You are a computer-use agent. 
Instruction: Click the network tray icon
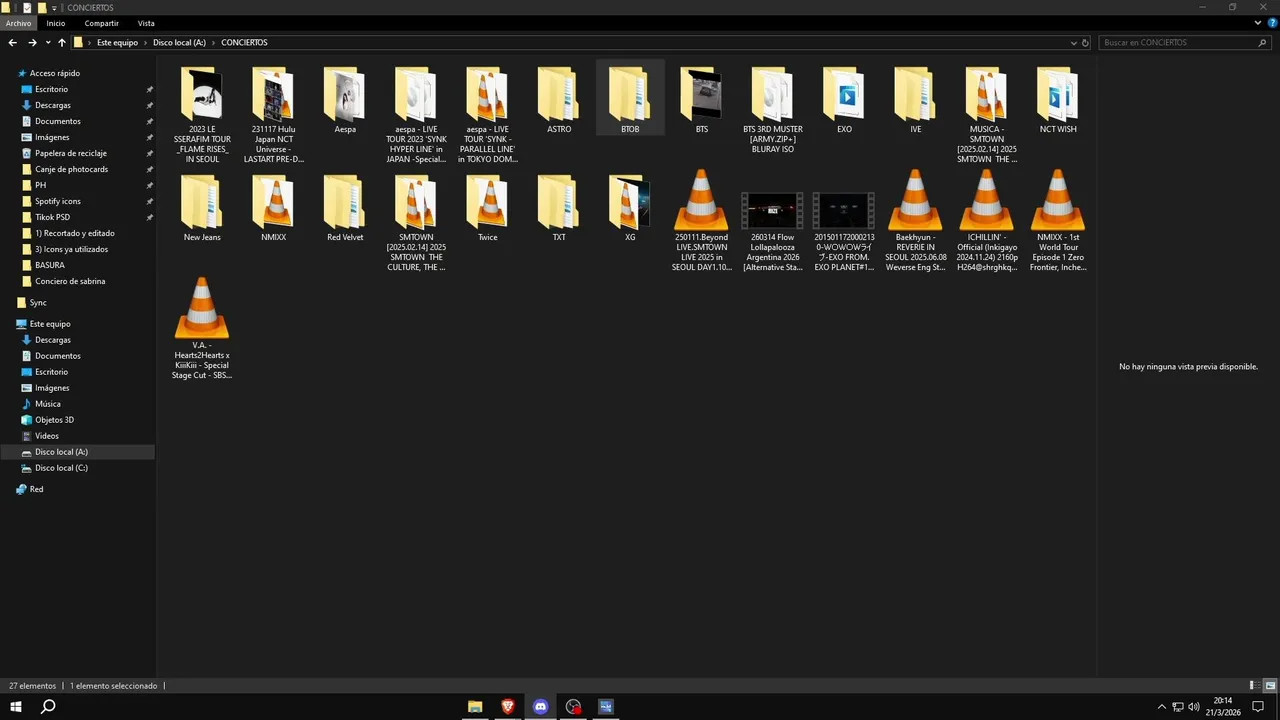(x=1177, y=707)
